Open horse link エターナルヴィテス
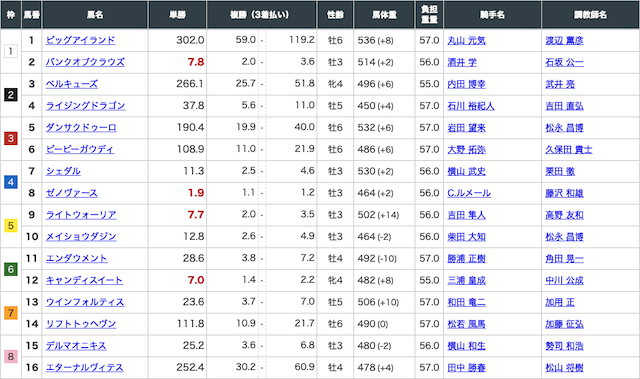The image size is (640, 379). tap(84, 368)
